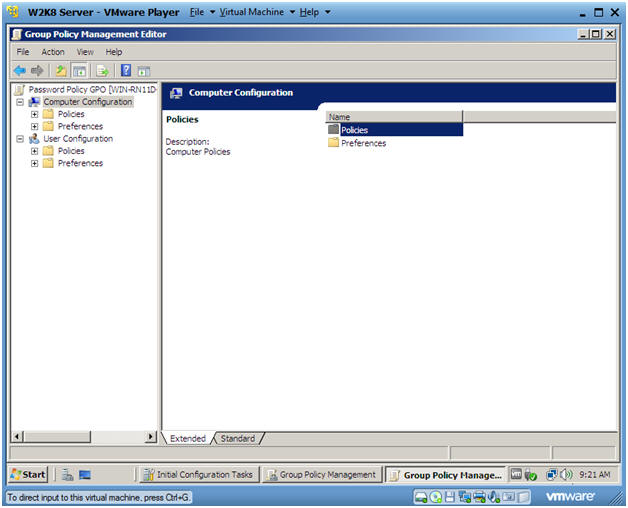628x508 pixels.
Task: Click the Up One Level toolbar icon
Action: point(61,71)
